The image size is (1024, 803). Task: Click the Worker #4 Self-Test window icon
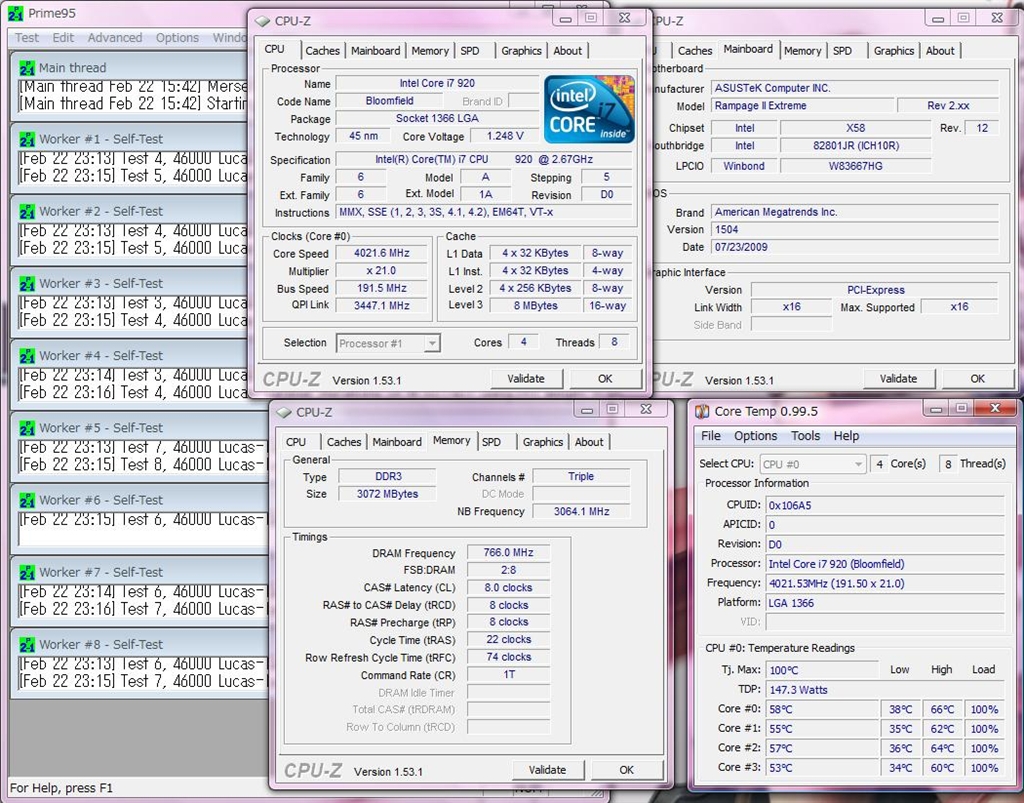click(x=27, y=356)
